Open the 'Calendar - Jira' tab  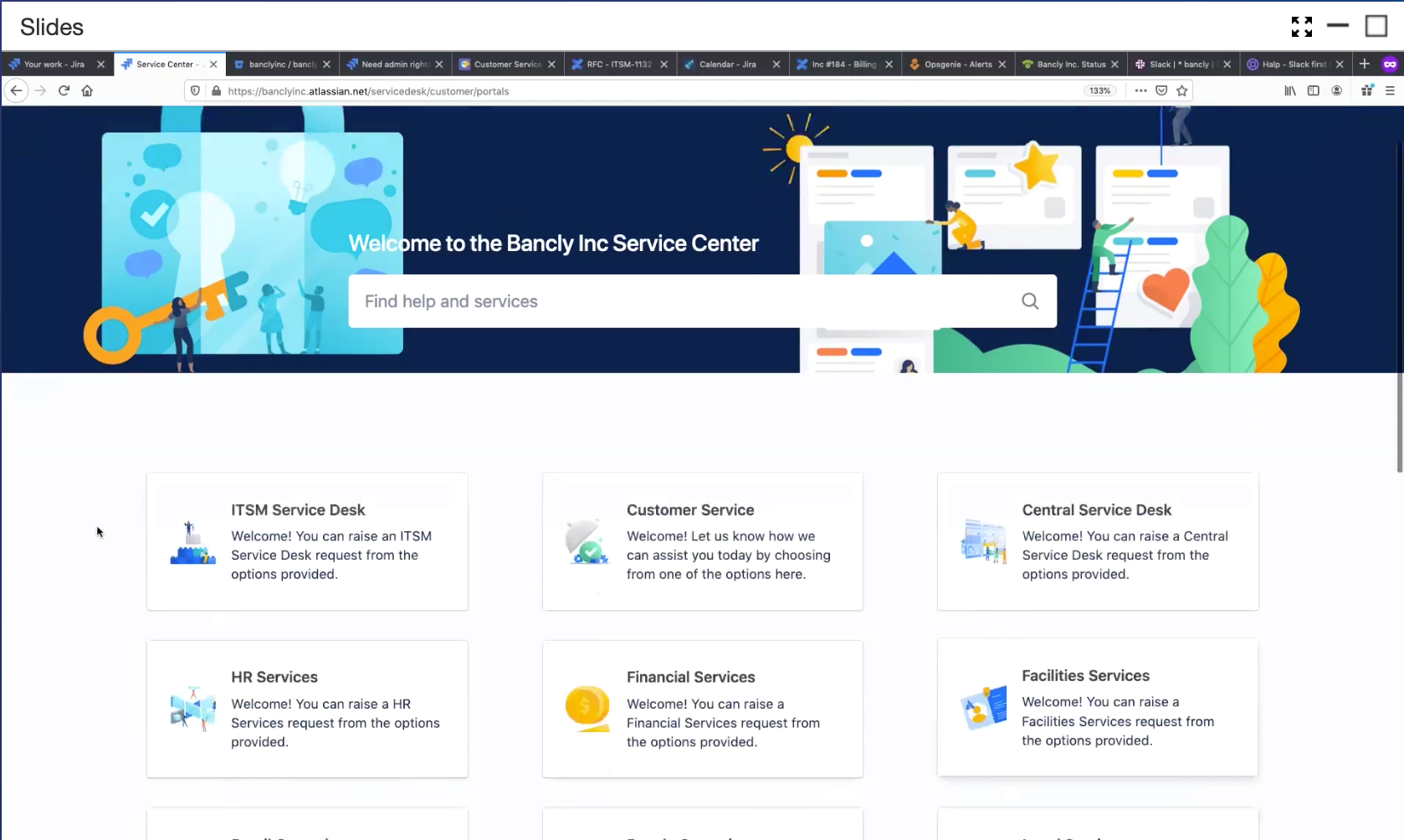pos(727,64)
